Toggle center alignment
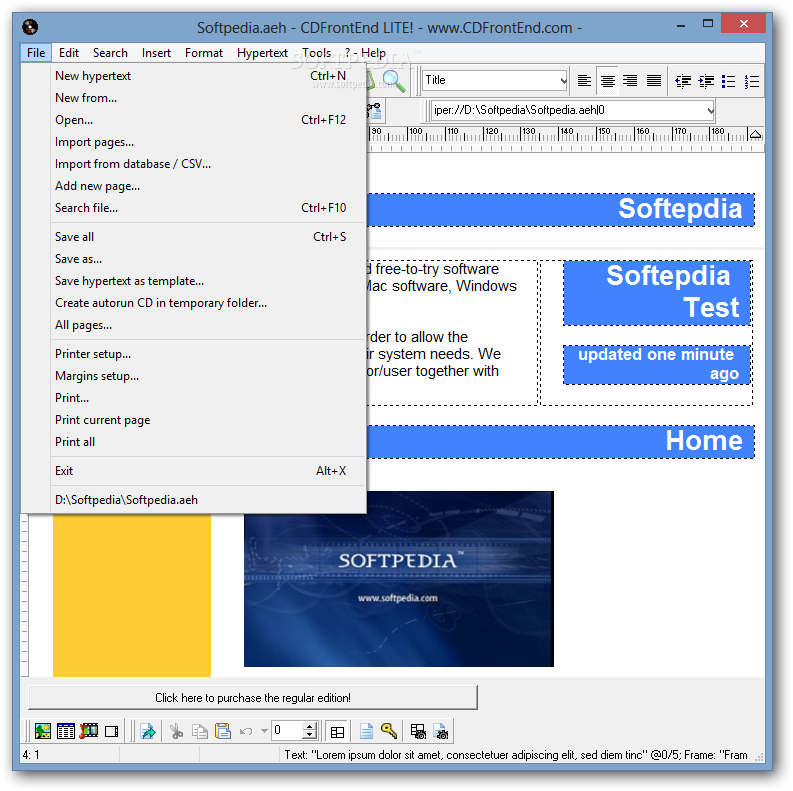Screen dimensions: 793x791 (607, 81)
